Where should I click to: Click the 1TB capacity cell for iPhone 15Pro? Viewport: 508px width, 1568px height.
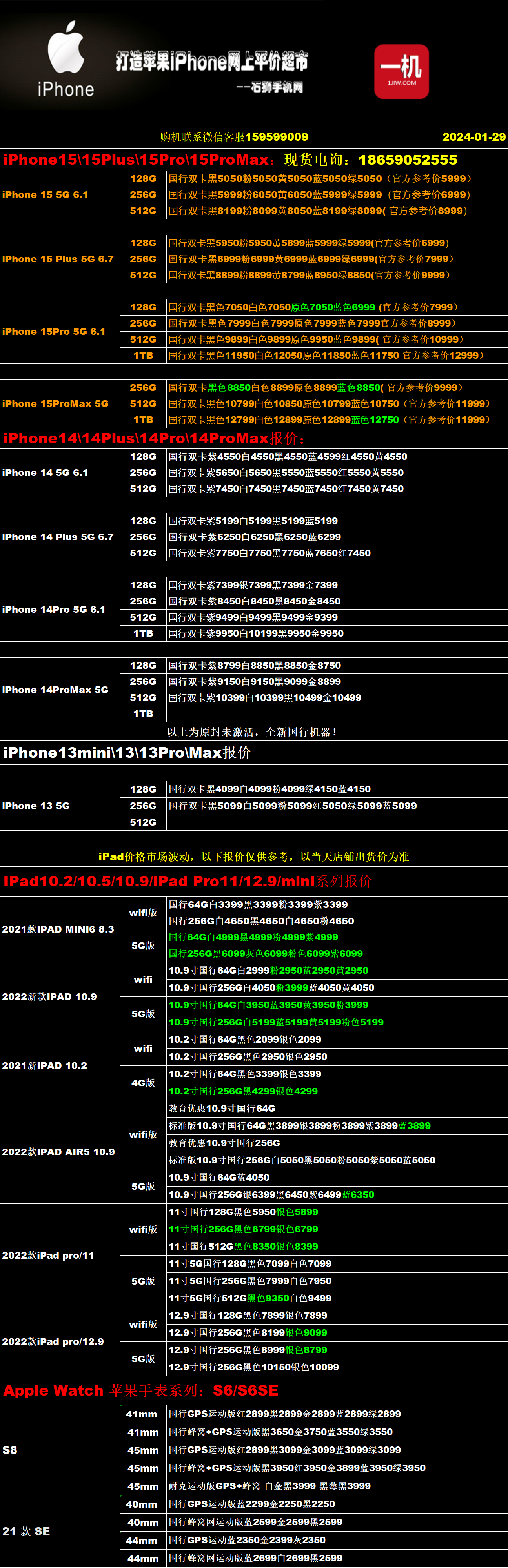coord(143,356)
